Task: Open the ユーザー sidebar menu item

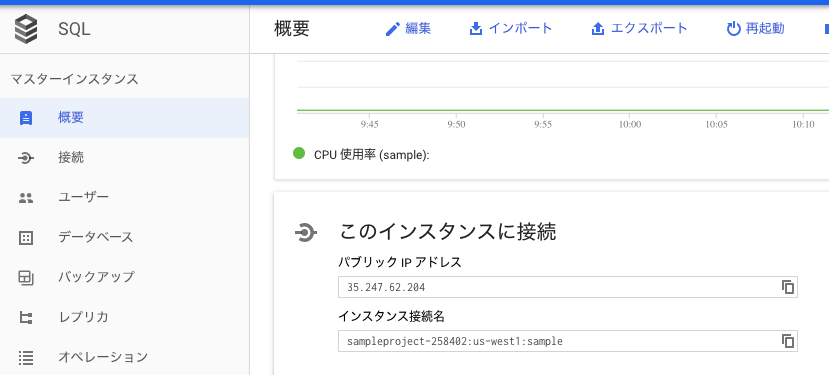Action: point(125,198)
